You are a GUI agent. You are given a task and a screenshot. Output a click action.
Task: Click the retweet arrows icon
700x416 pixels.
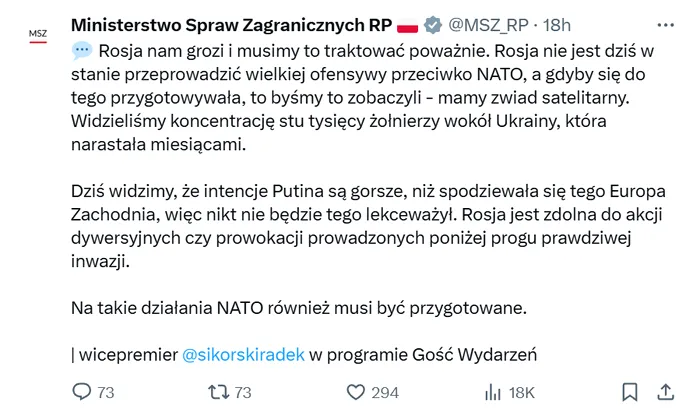point(218,392)
